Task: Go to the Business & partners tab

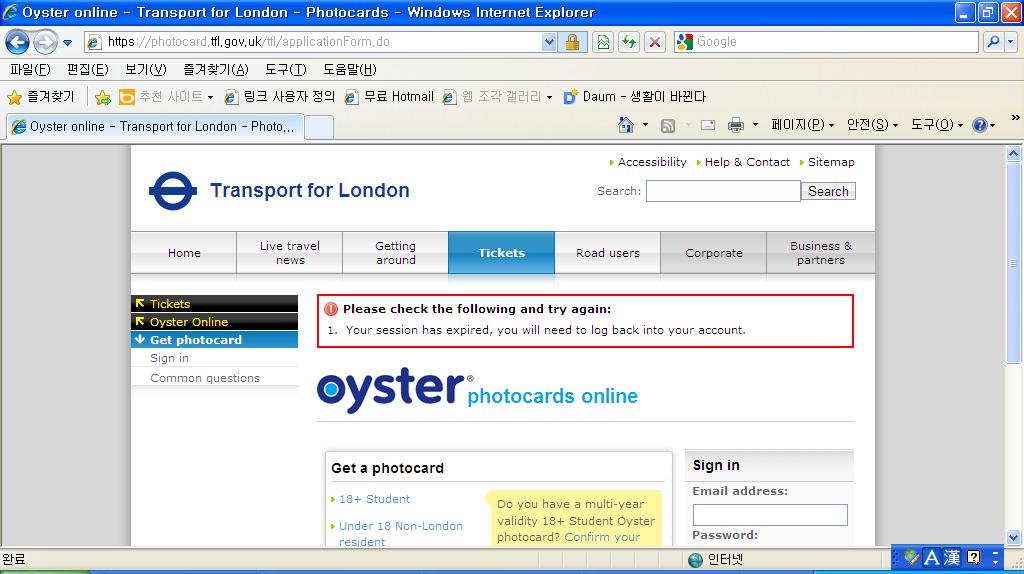Action: [x=820, y=253]
